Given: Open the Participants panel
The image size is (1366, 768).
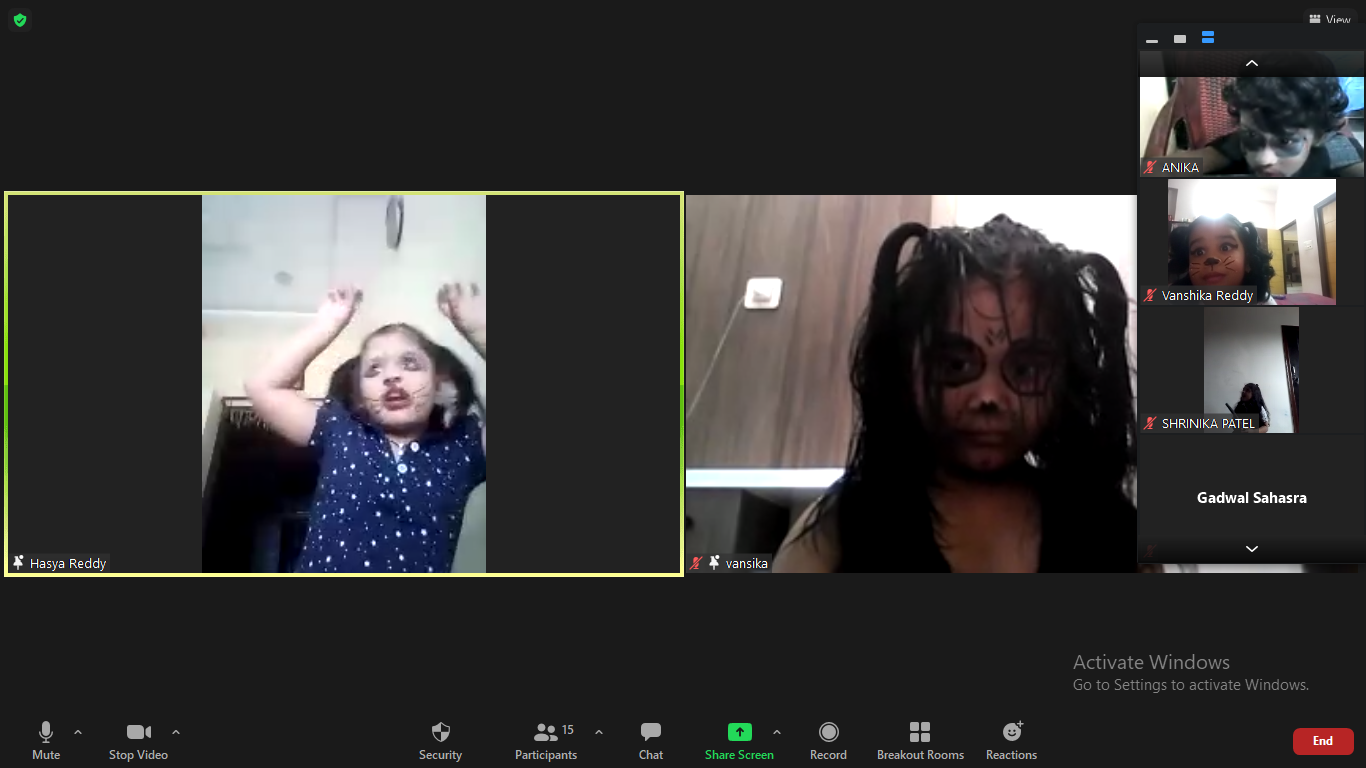Looking at the screenshot, I should coord(546,740).
